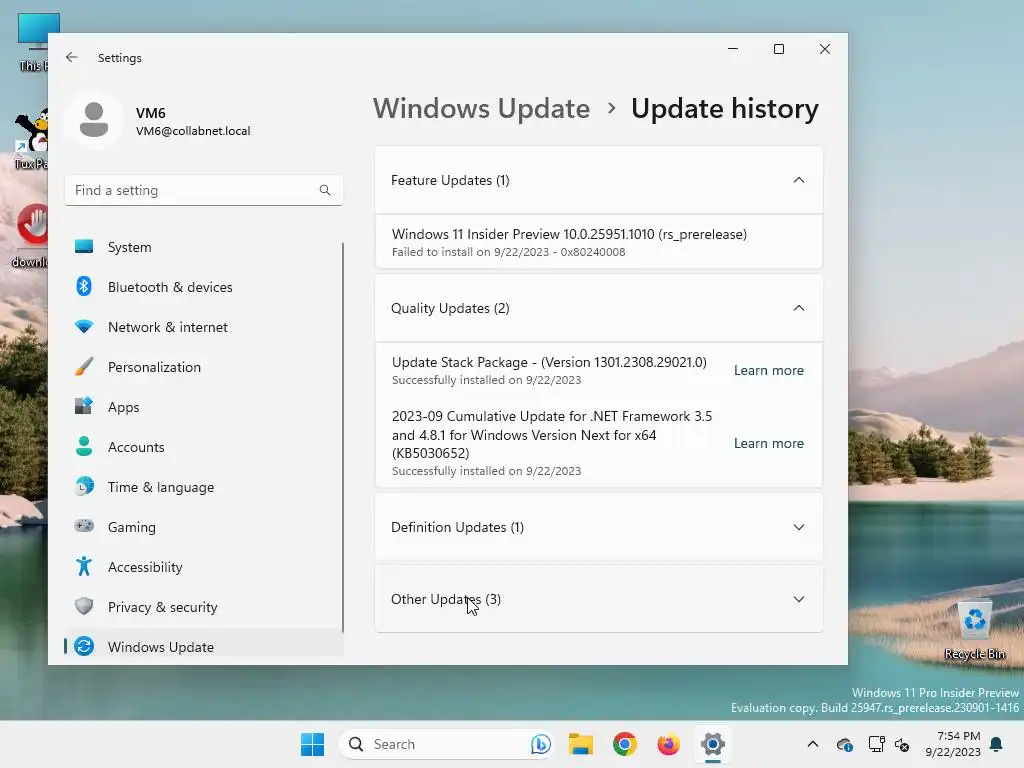Click the back arrow in Settings
1024x768 pixels.
[x=72, y=57]
